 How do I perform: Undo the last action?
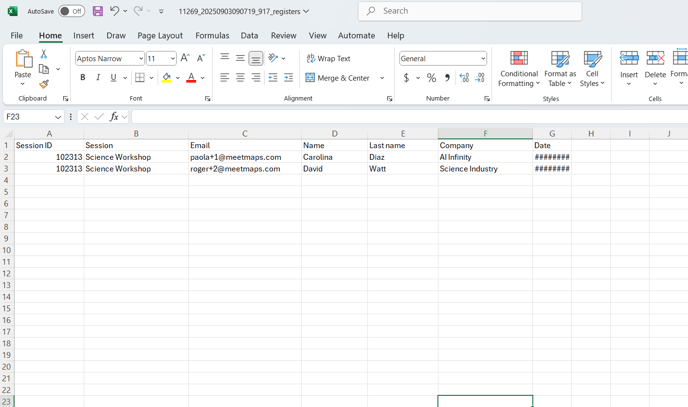[115, 11]
